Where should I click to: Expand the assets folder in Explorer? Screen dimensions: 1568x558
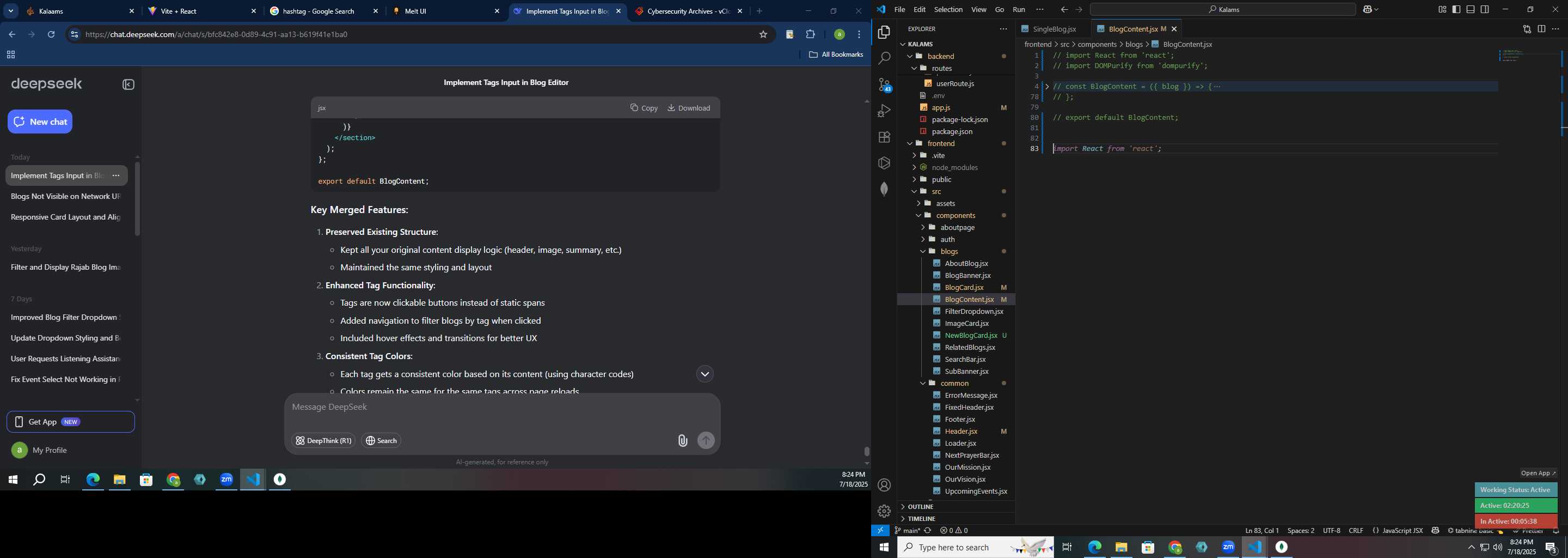pos(955,203)
